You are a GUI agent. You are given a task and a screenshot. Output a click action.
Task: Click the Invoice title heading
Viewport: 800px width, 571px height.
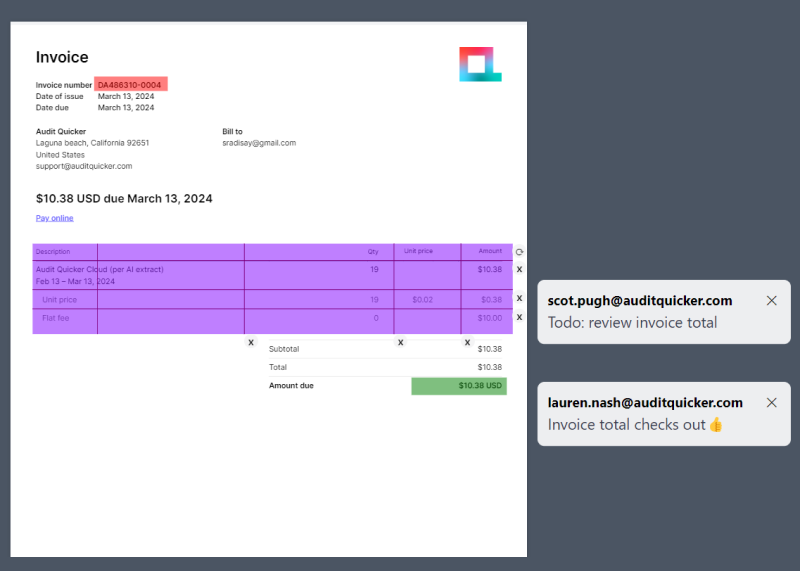(x=62, y=57)
